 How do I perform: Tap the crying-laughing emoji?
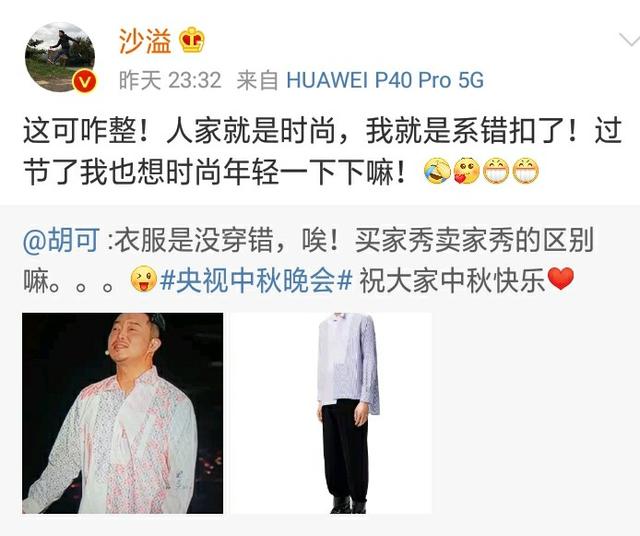pyautogui.click(x=437, y=171)
